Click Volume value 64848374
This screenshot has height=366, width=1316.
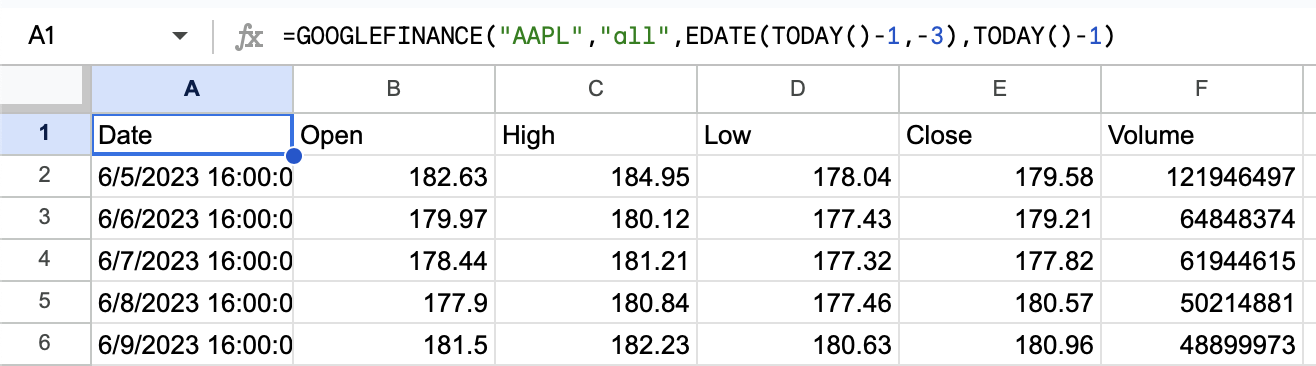1202,219
